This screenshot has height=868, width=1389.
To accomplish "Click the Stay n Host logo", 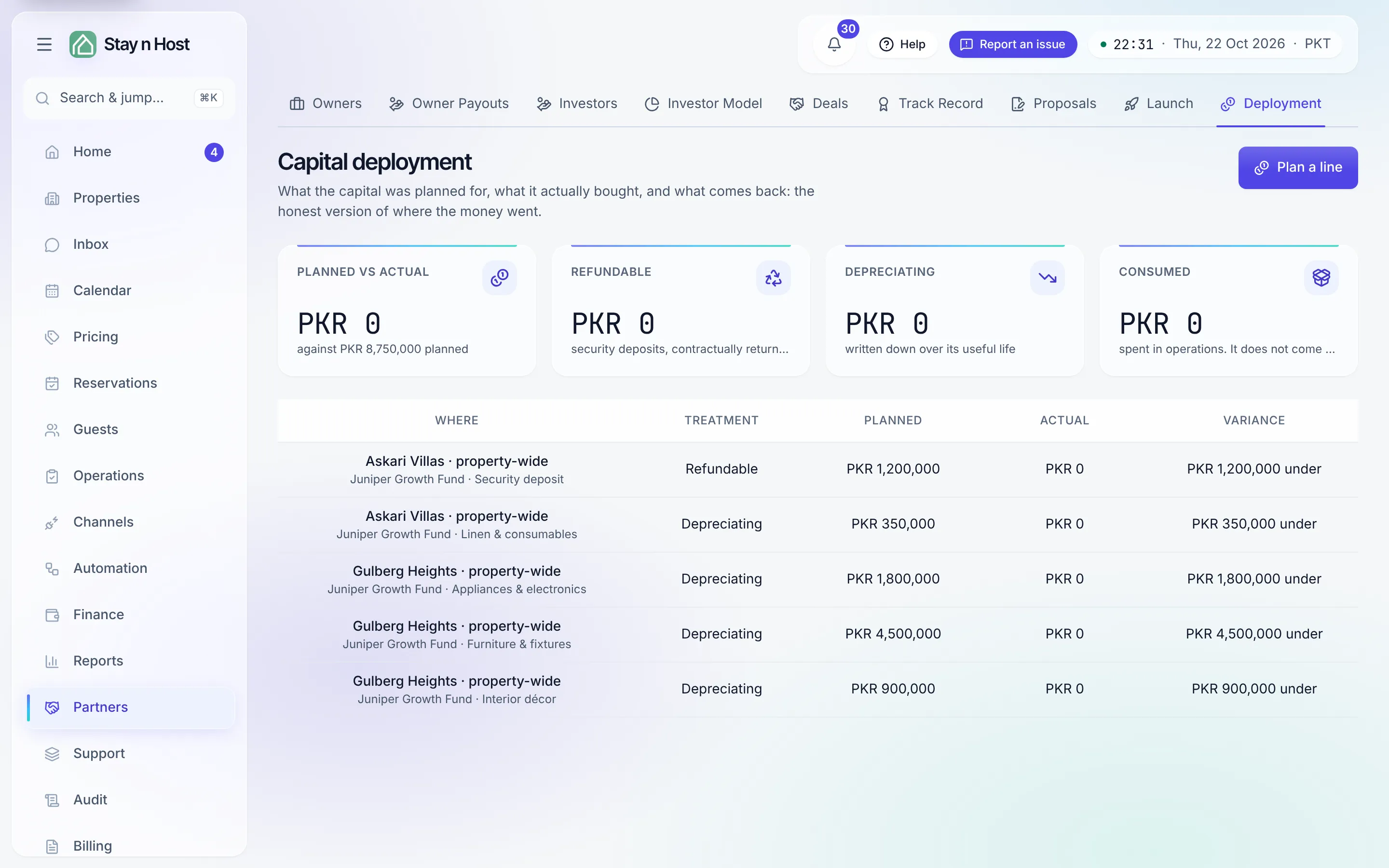I will click(x=130, y=44).
